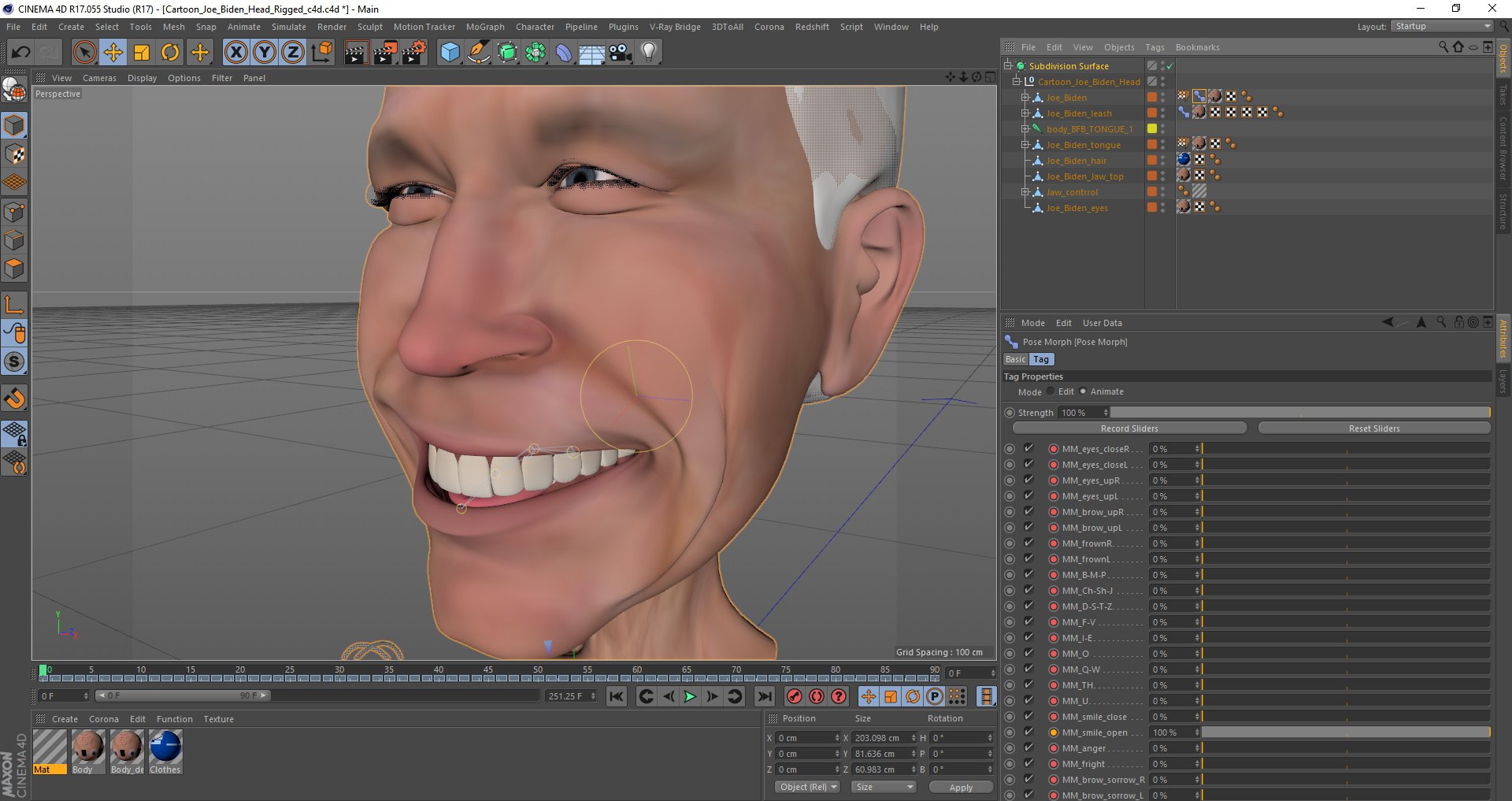Toggle Y axis lock icon
Viewport: 1512px width, 801px height.
pos(265,53)
